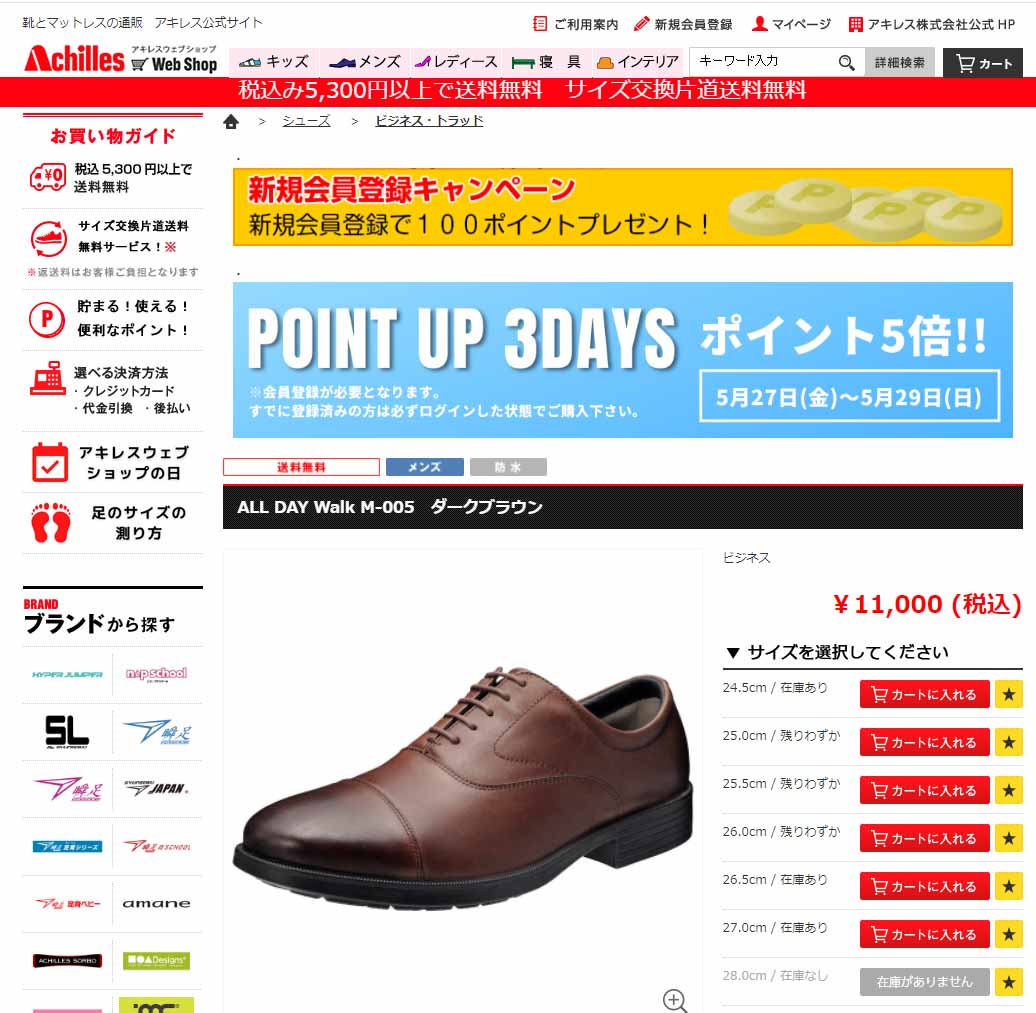Open the マイページ person icon link
This screenshot has height=1013, width=1036.
(x=792, y=24)
